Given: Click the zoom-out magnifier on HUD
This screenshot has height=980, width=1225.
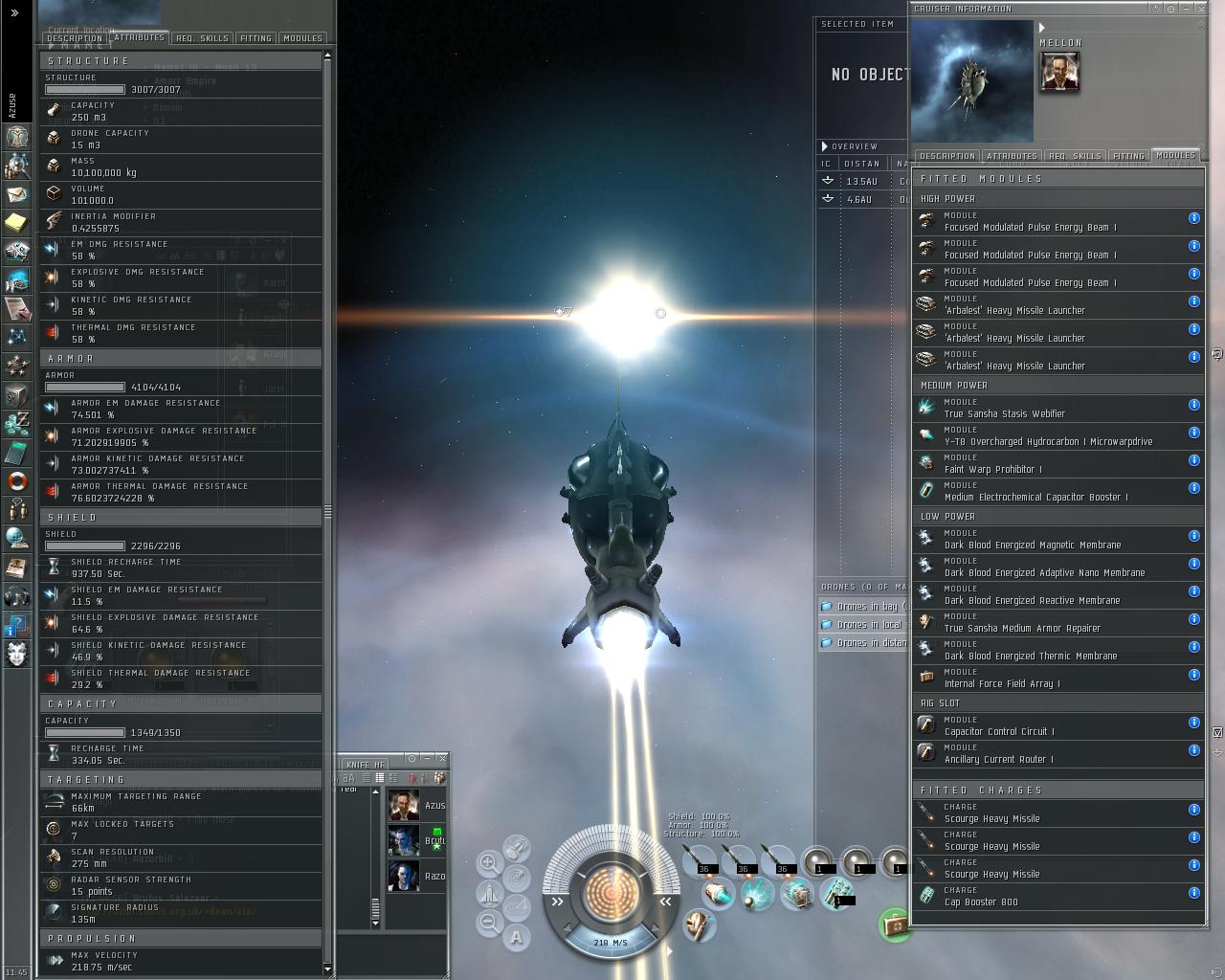Looking at the screenshot, I should [489, 923].
